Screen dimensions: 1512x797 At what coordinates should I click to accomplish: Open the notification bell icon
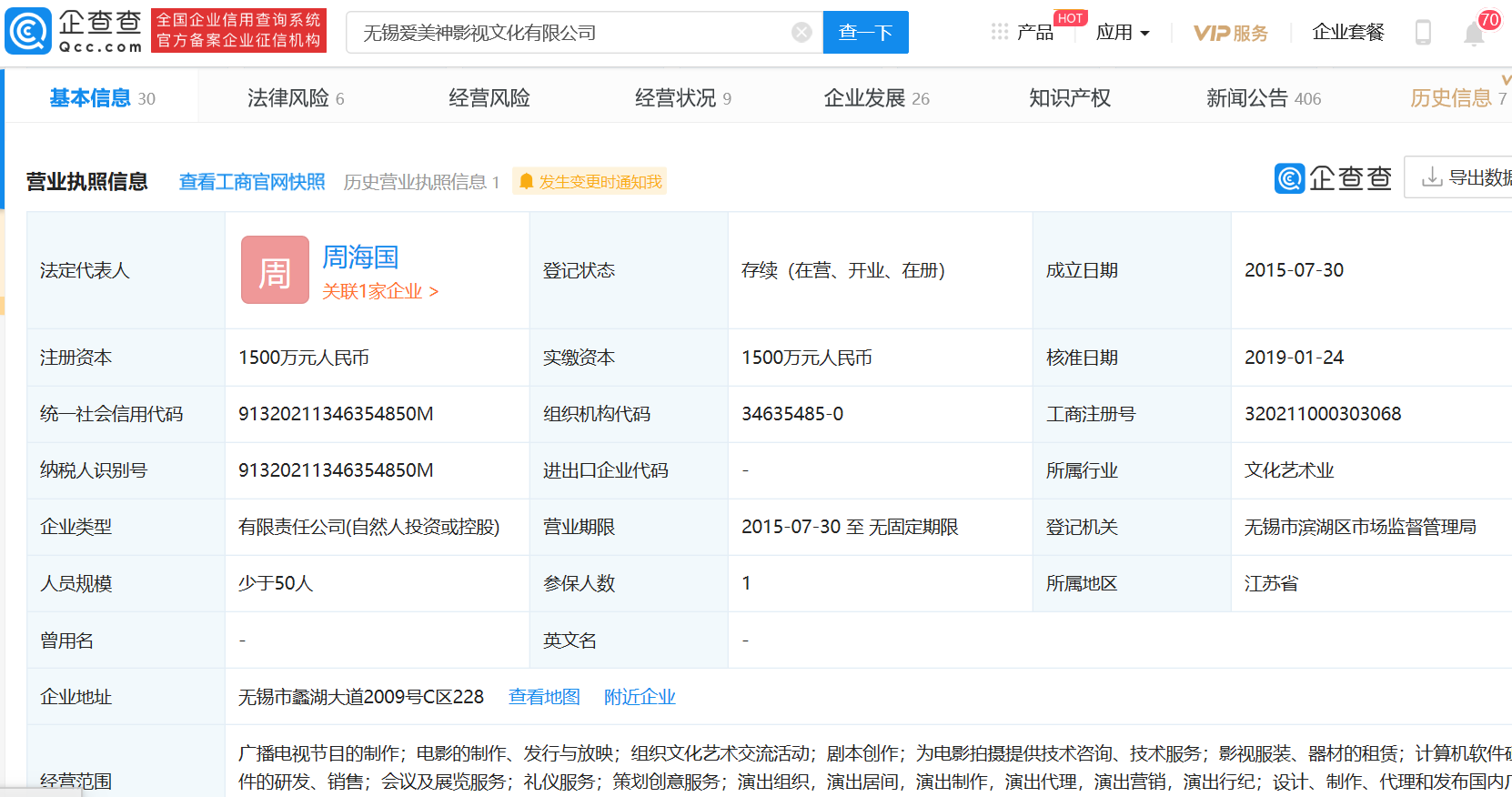[1474, 34]
